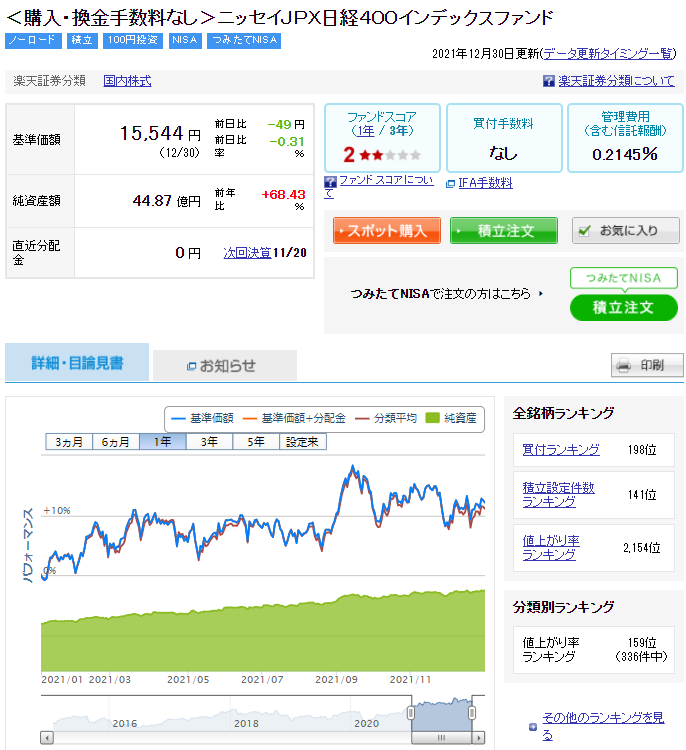Click the 1年 link in ファンドスコア box
Viewport: 686px width, 750px height.
(x=367, y=131)
